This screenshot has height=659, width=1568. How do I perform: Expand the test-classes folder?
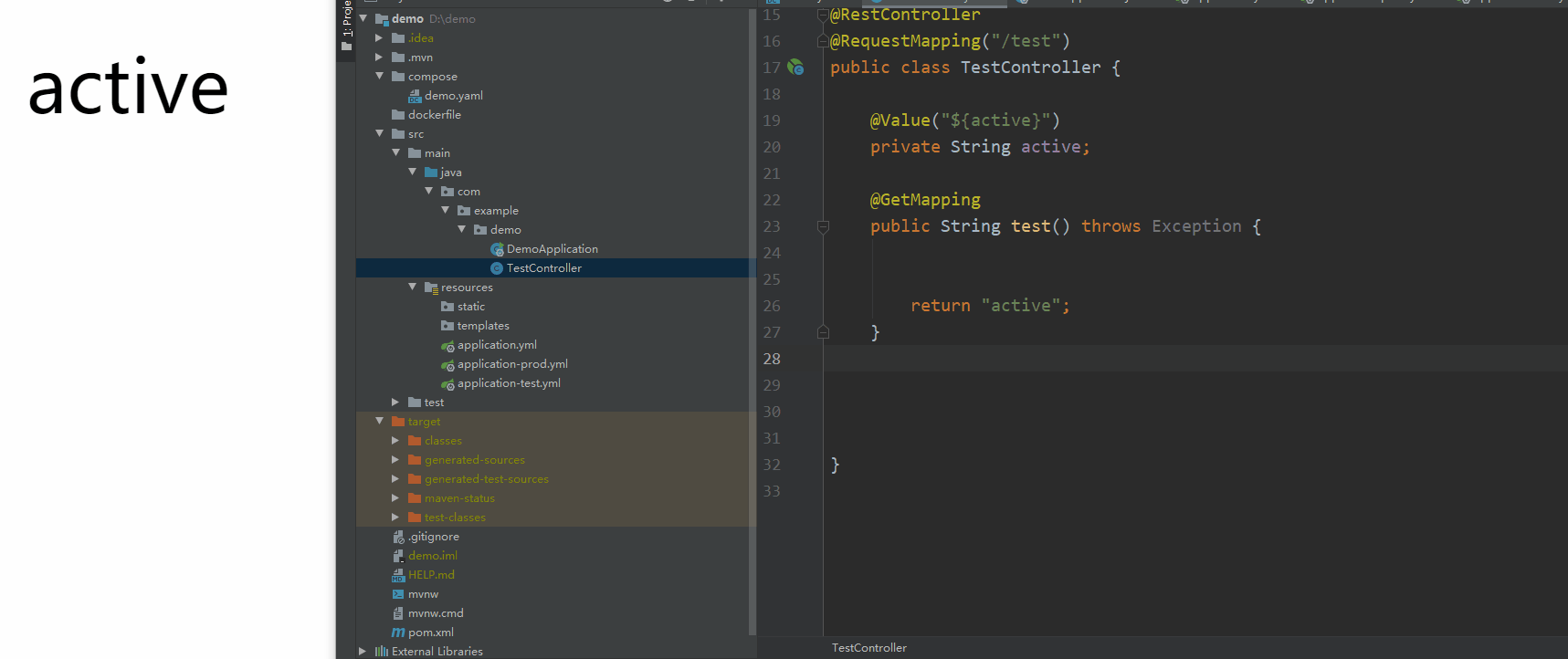click(x=395, y=518)
